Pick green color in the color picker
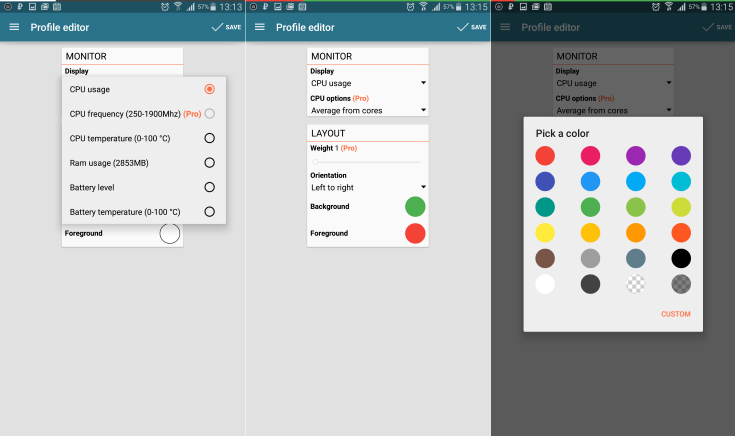735x436 pixels. click(x=591, y=207)
